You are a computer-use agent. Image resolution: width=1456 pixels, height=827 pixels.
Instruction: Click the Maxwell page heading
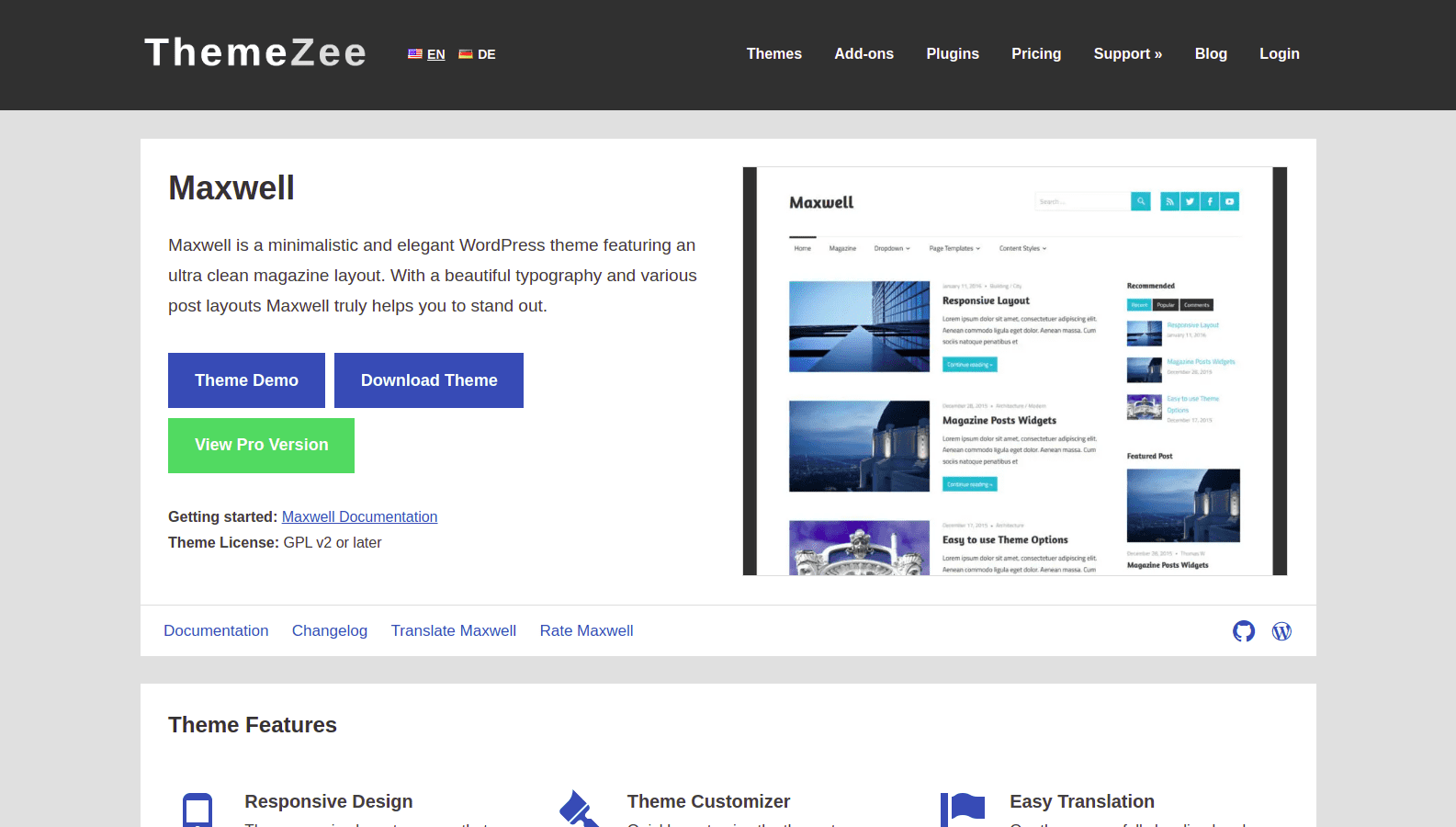point(231,188)
